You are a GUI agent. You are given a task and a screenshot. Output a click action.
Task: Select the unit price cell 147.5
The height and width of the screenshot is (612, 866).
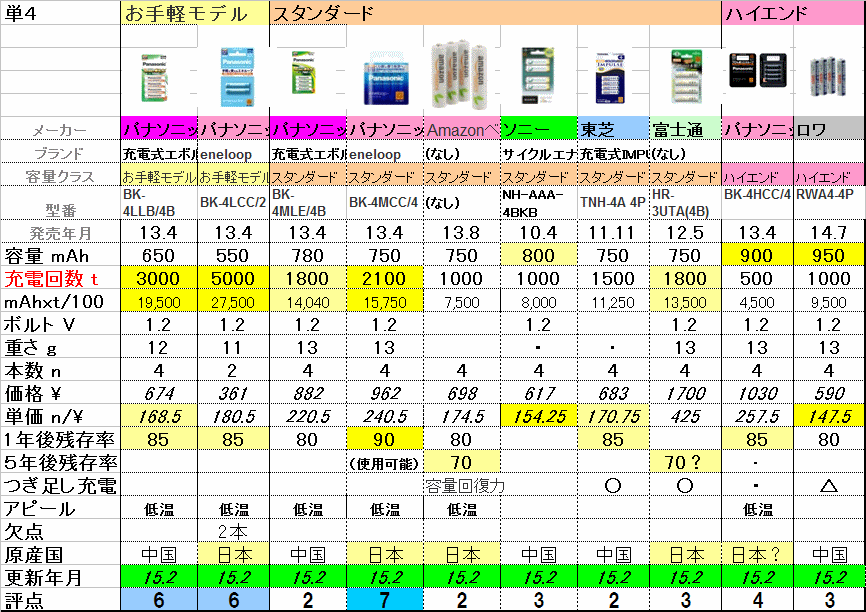point(830,416)
